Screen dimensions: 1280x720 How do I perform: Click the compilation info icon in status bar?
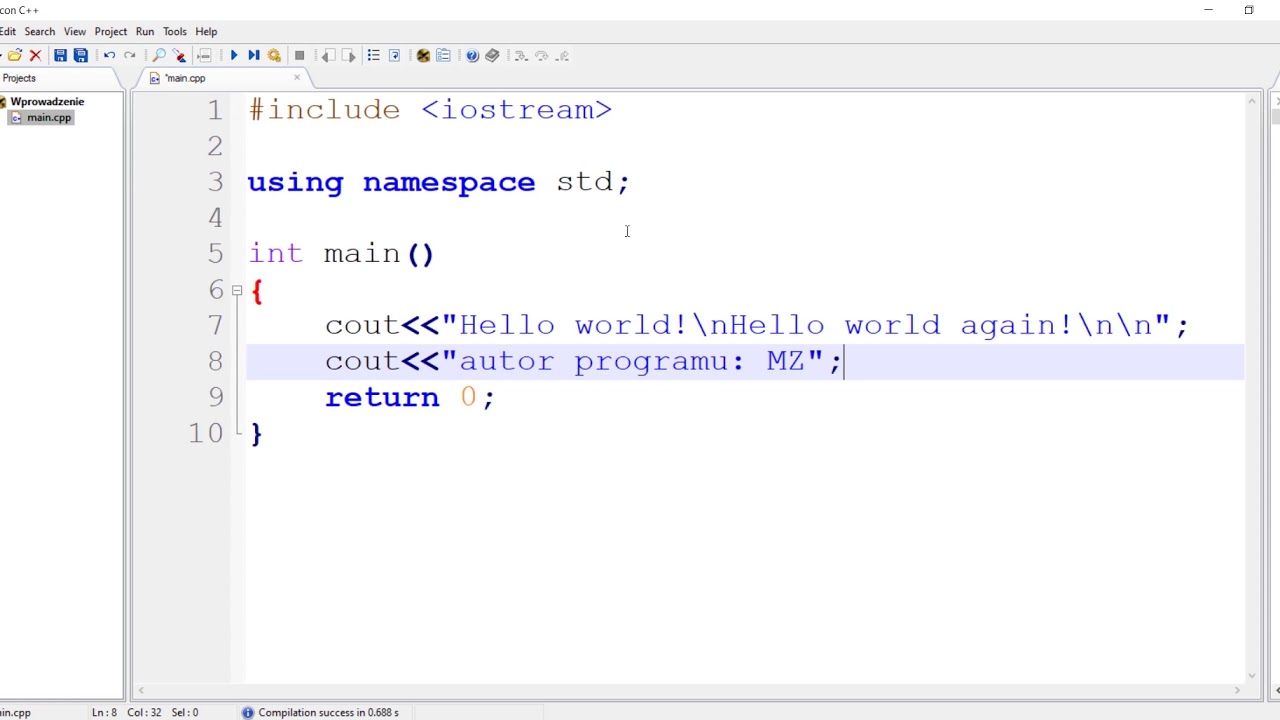pyautogui.click(x=248, y=712)
